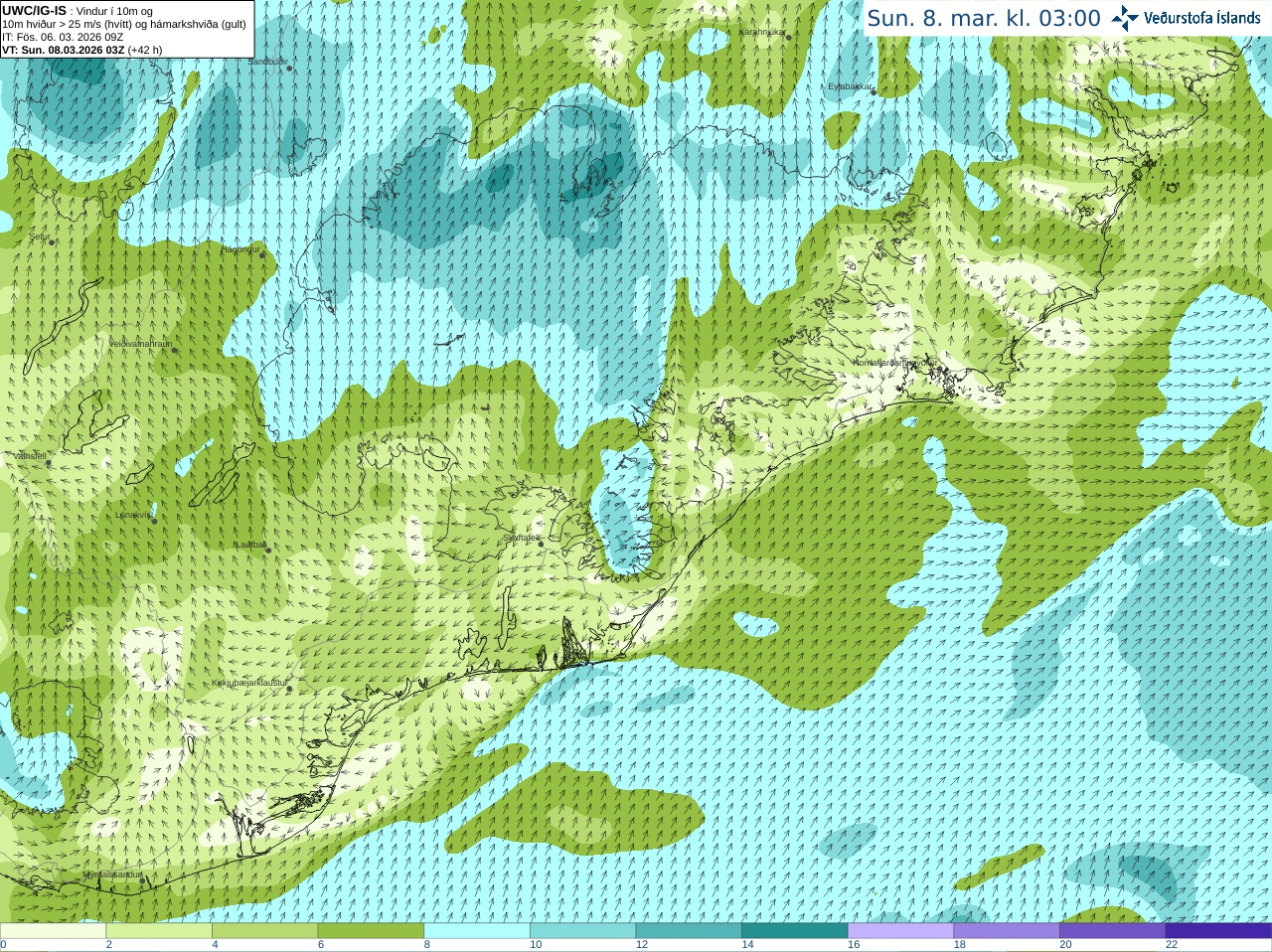1272x952 pixels.
Task: Click the Veiðivatnahraun station label
Action: 140,344
